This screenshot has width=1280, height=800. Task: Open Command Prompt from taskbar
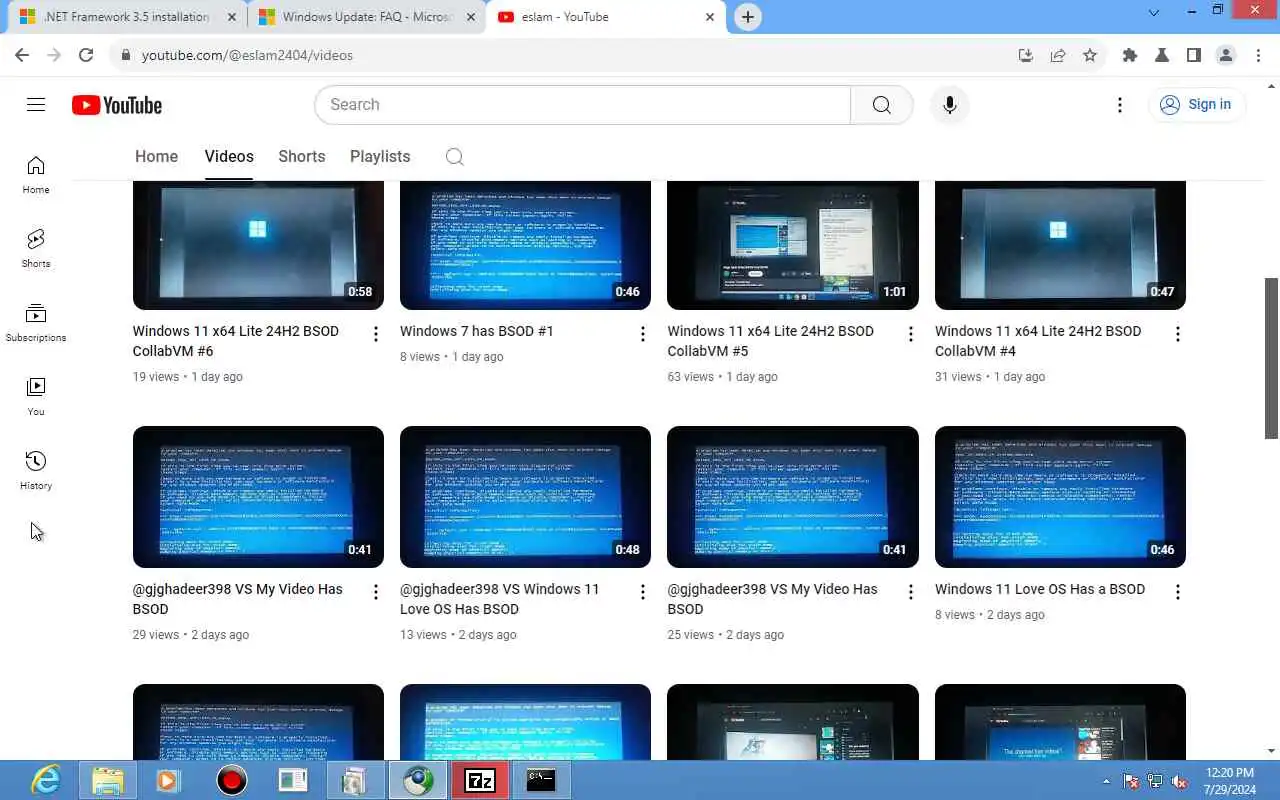[x=541, y=780]
